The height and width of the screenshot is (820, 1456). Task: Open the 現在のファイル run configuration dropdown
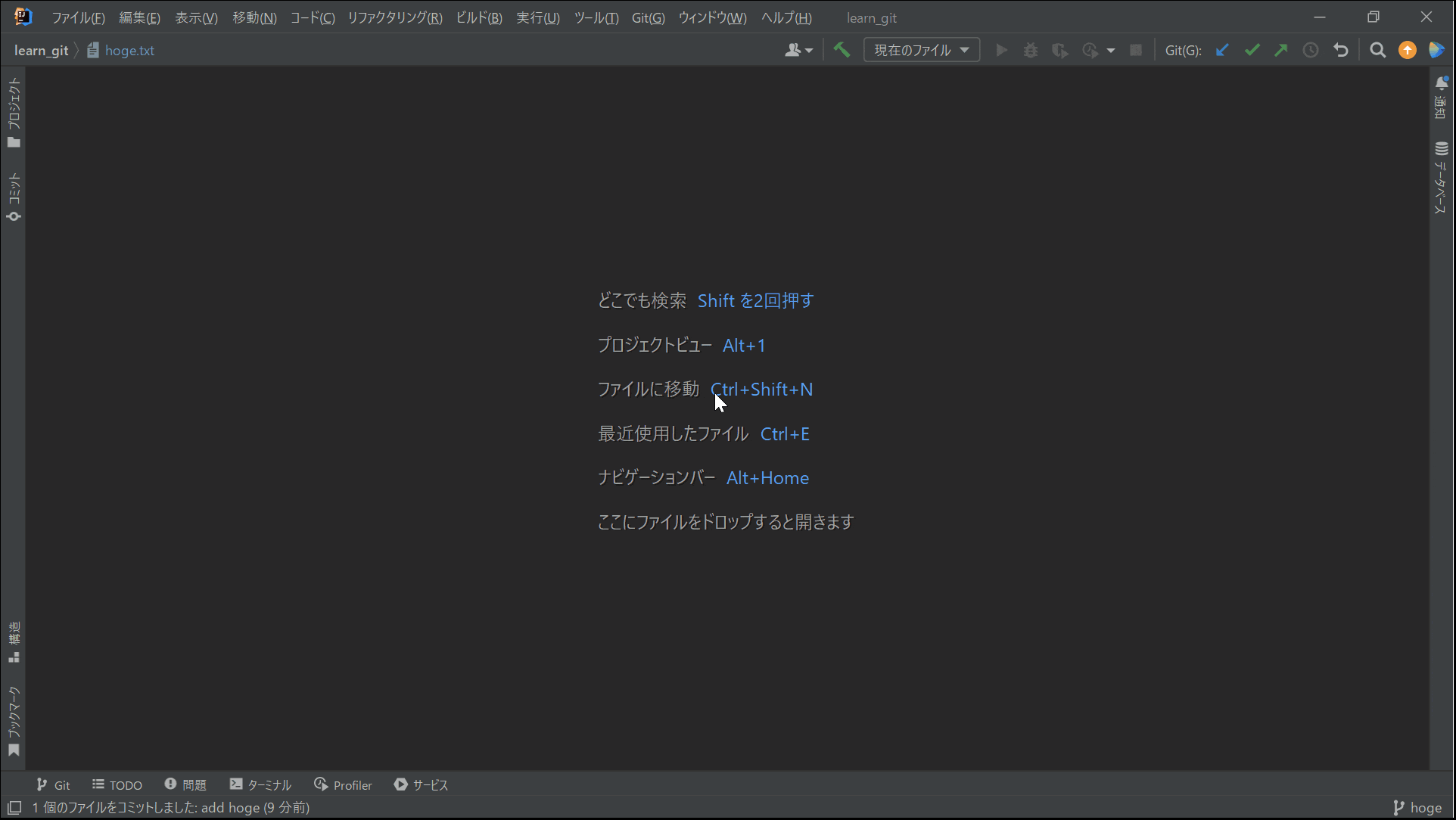(x=920, y=49)
